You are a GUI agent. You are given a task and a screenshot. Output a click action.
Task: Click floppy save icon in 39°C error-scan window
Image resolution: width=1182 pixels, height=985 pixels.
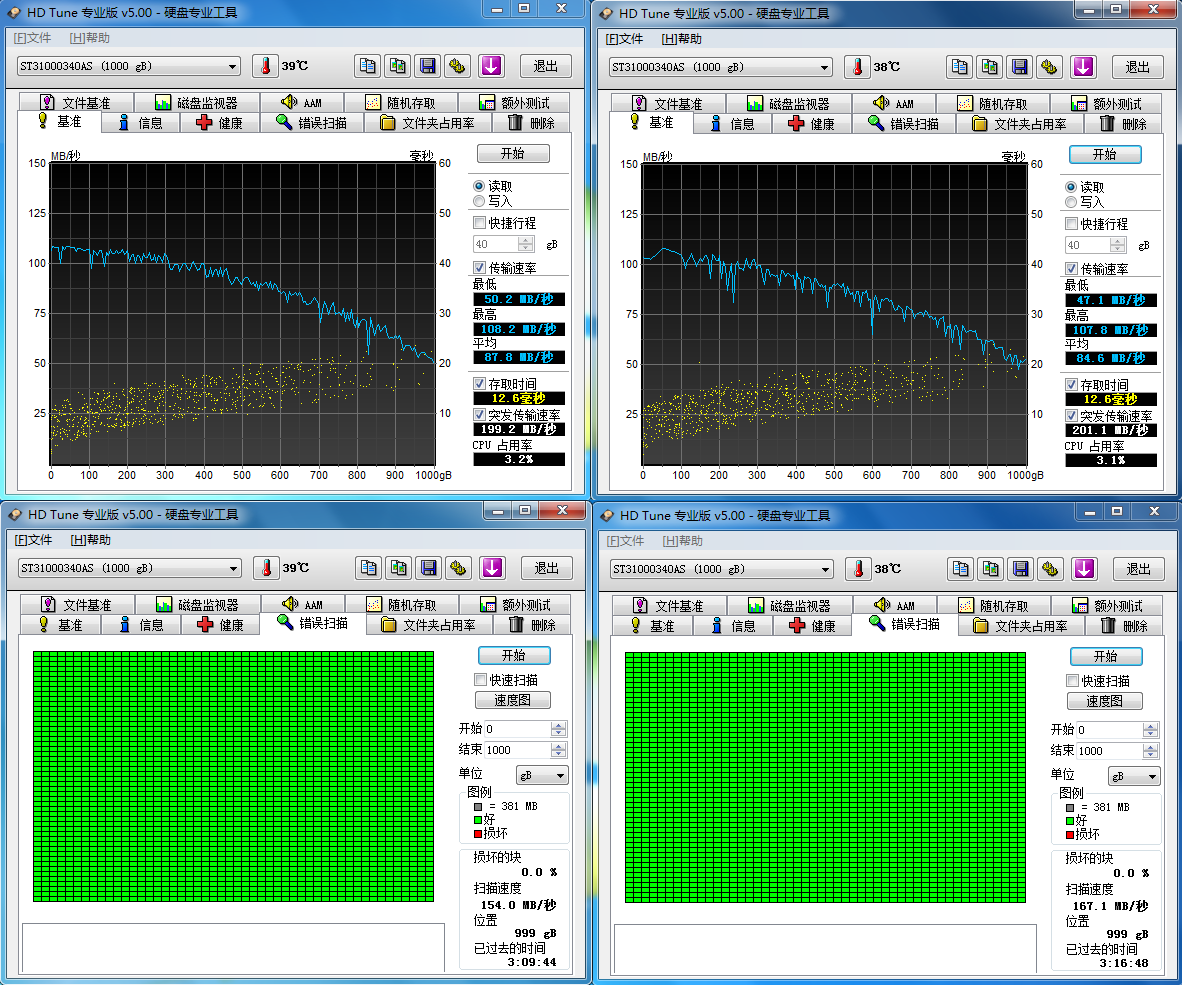click(x=428, y=568)
